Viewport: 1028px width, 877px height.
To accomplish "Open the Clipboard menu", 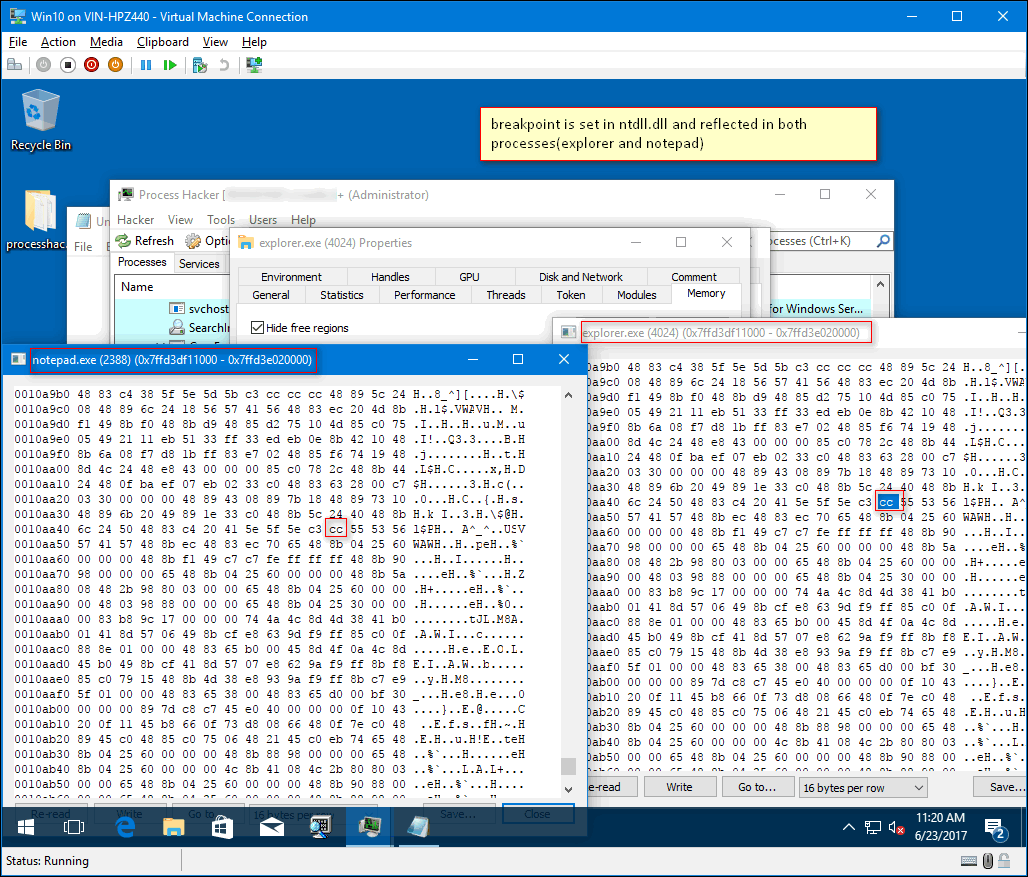I will coord(162,42).
